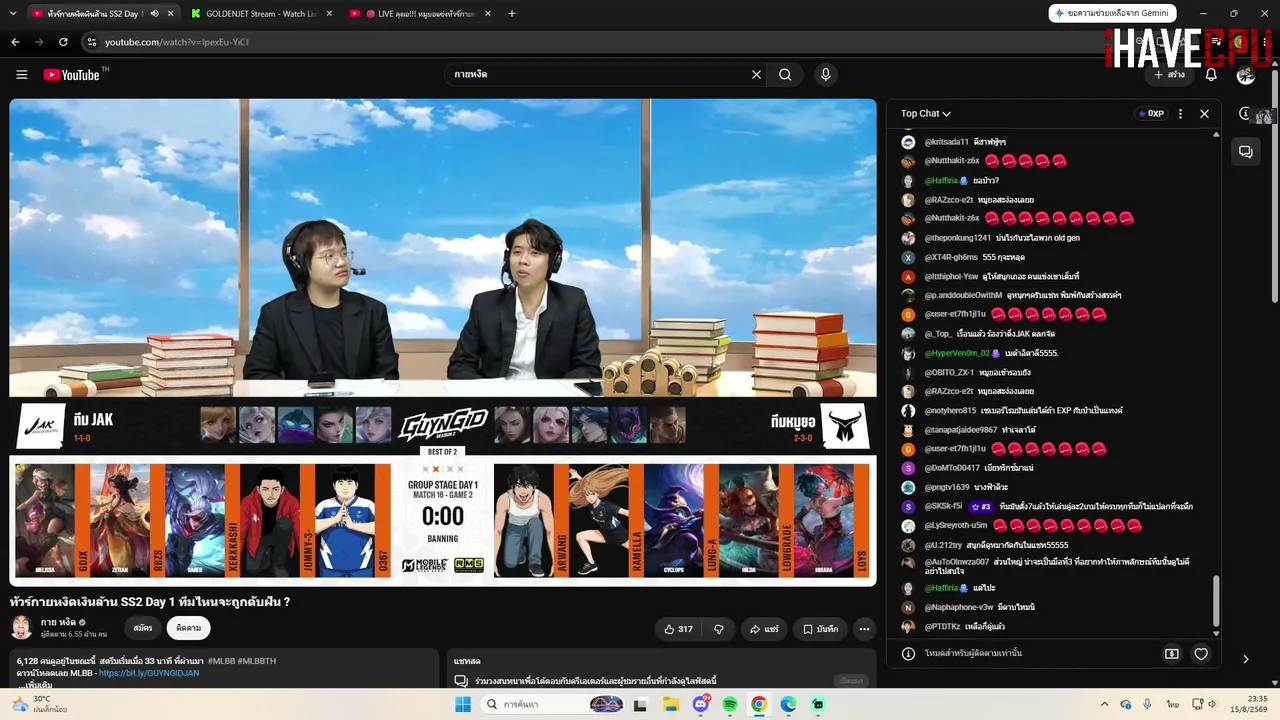The width and height of the screenshot is (1280, 720).
Task: Click the #MLBB hashtag
Action: pos(221,661)
